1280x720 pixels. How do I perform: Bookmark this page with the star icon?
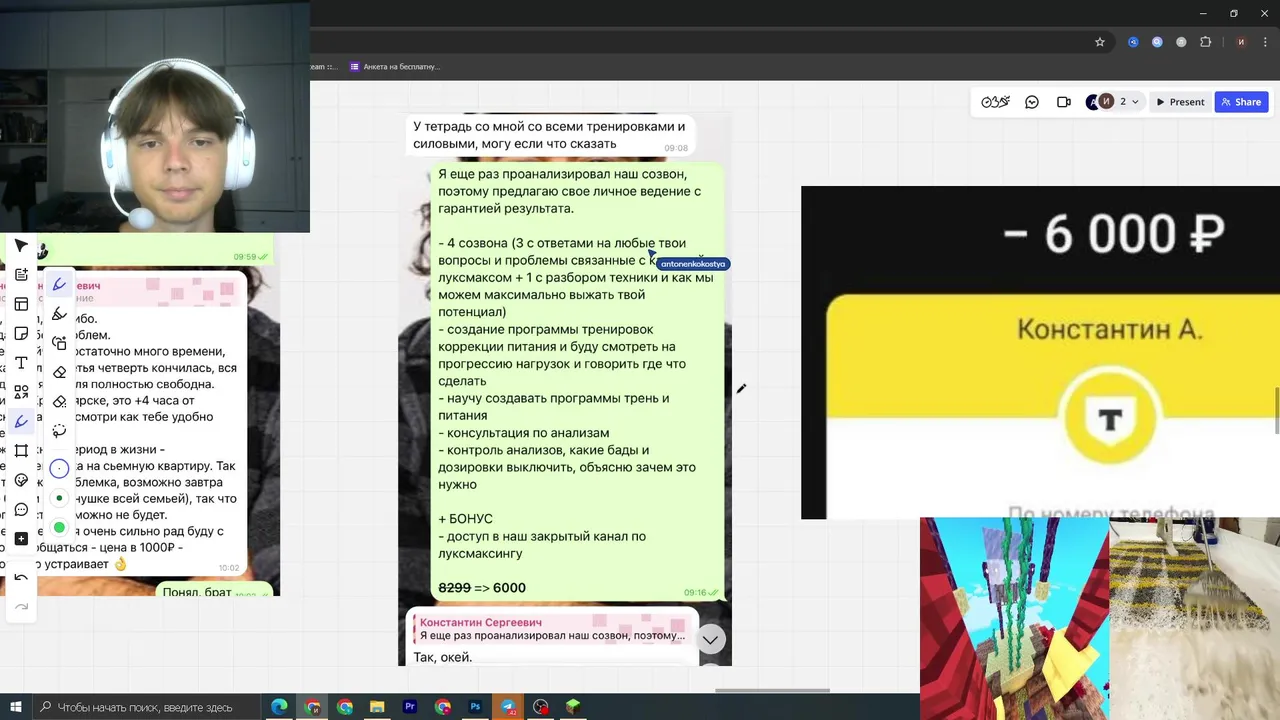pos(1100,42)
